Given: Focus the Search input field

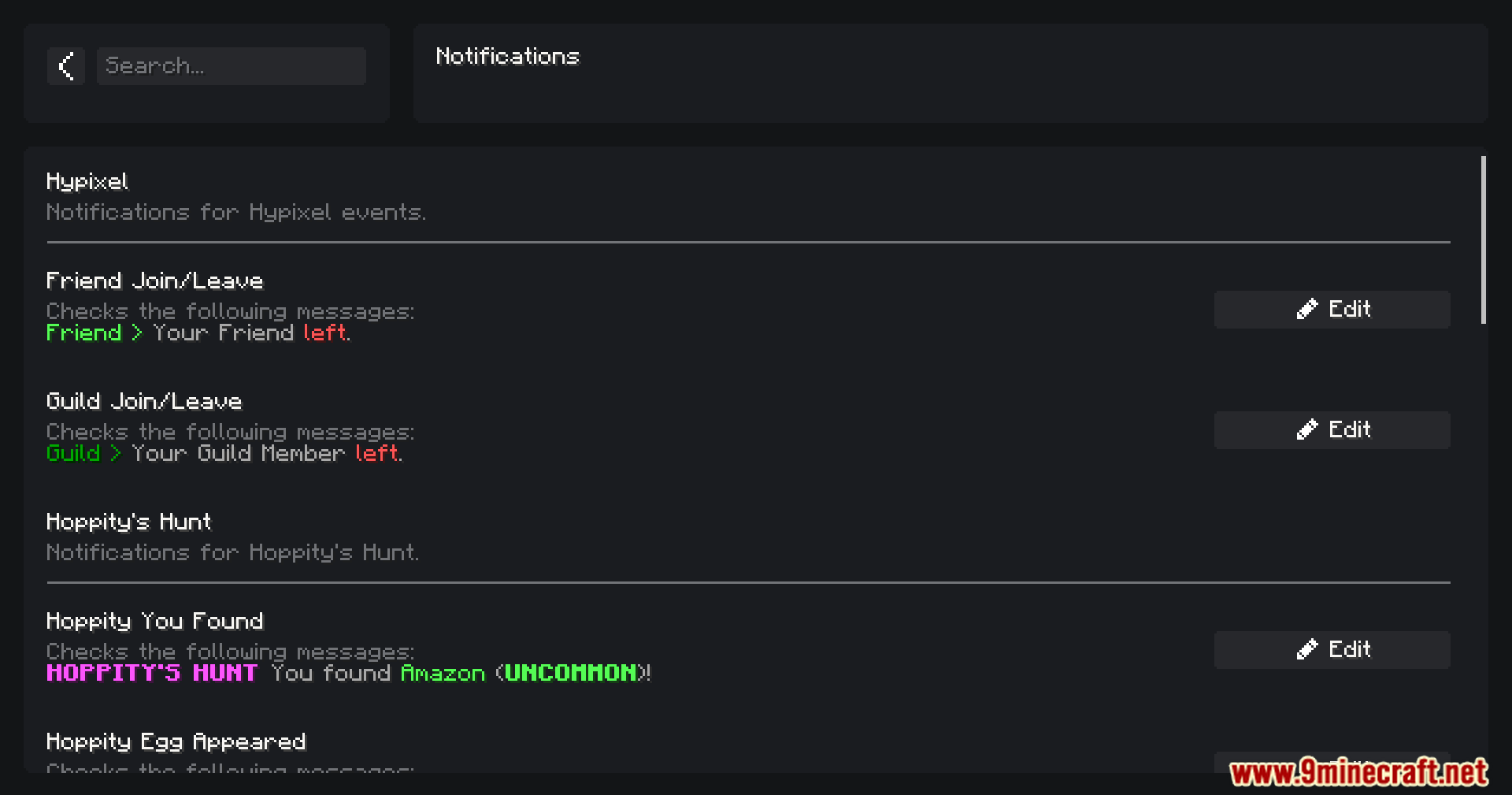Looking at the screenshot, I should [x=231, y=66].
